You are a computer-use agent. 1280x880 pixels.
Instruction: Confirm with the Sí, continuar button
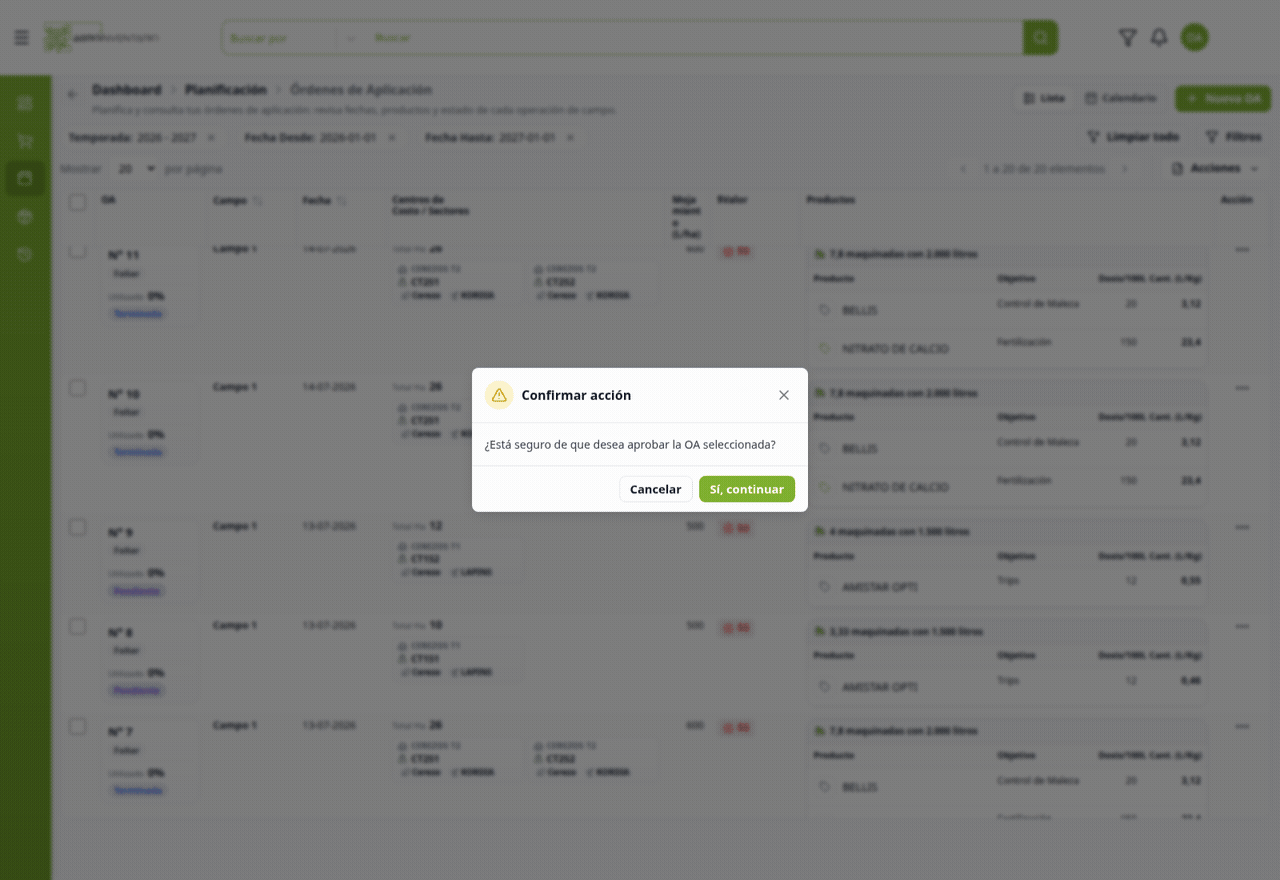tap(747, 489)
